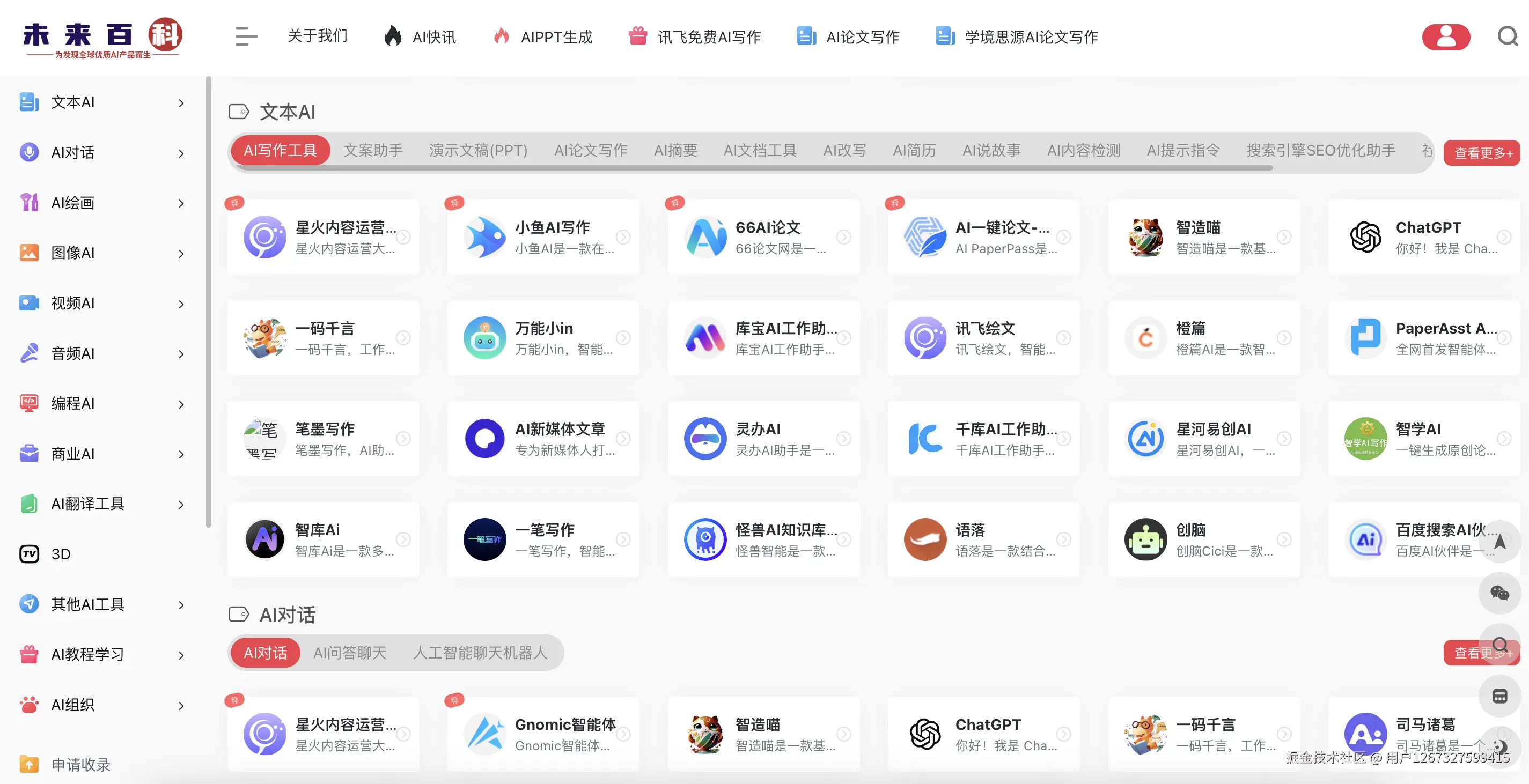Expand the 音频AI sidebar chevron

point(181,354)
